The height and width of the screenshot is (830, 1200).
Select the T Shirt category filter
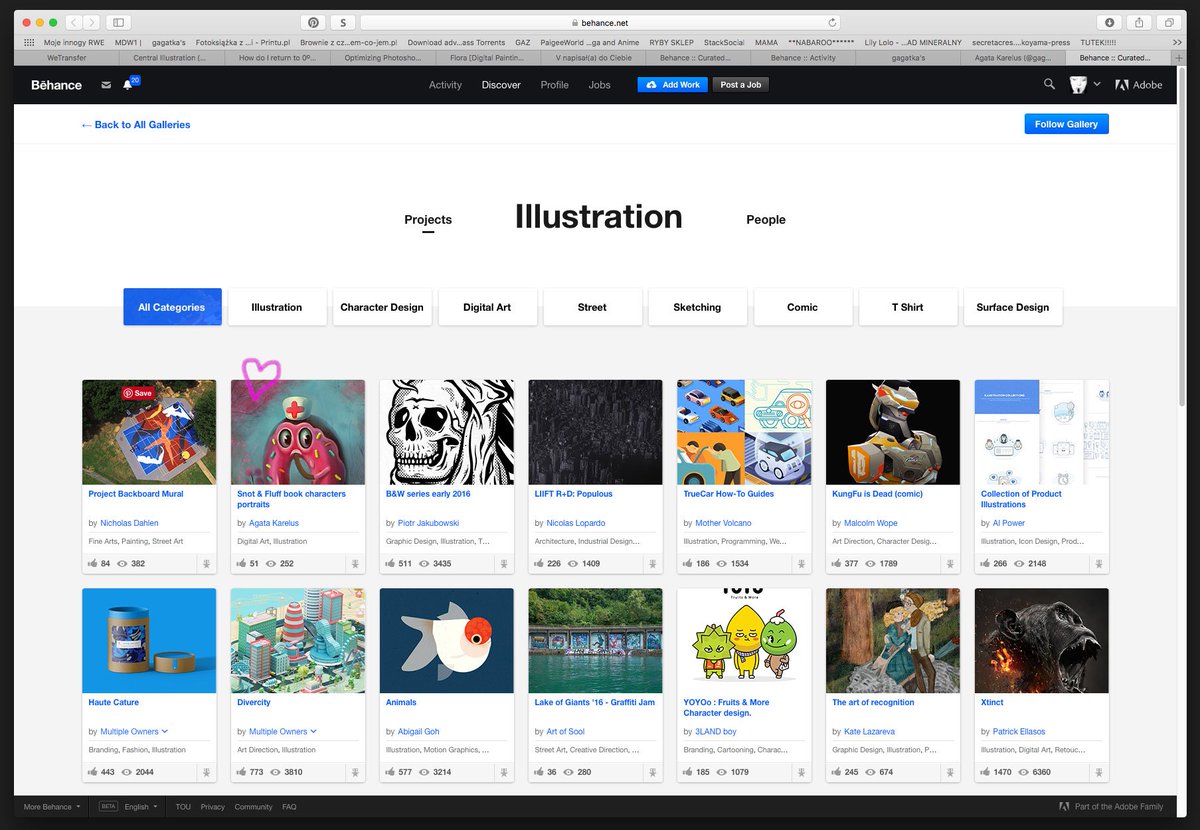click(908, 307)
